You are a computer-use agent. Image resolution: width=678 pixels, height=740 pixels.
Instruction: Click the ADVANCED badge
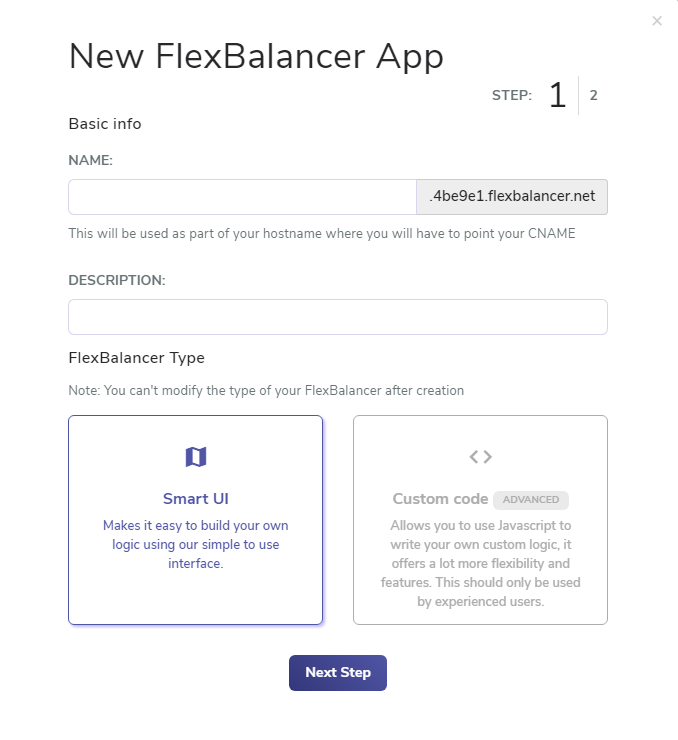click(x=531, y=500)
